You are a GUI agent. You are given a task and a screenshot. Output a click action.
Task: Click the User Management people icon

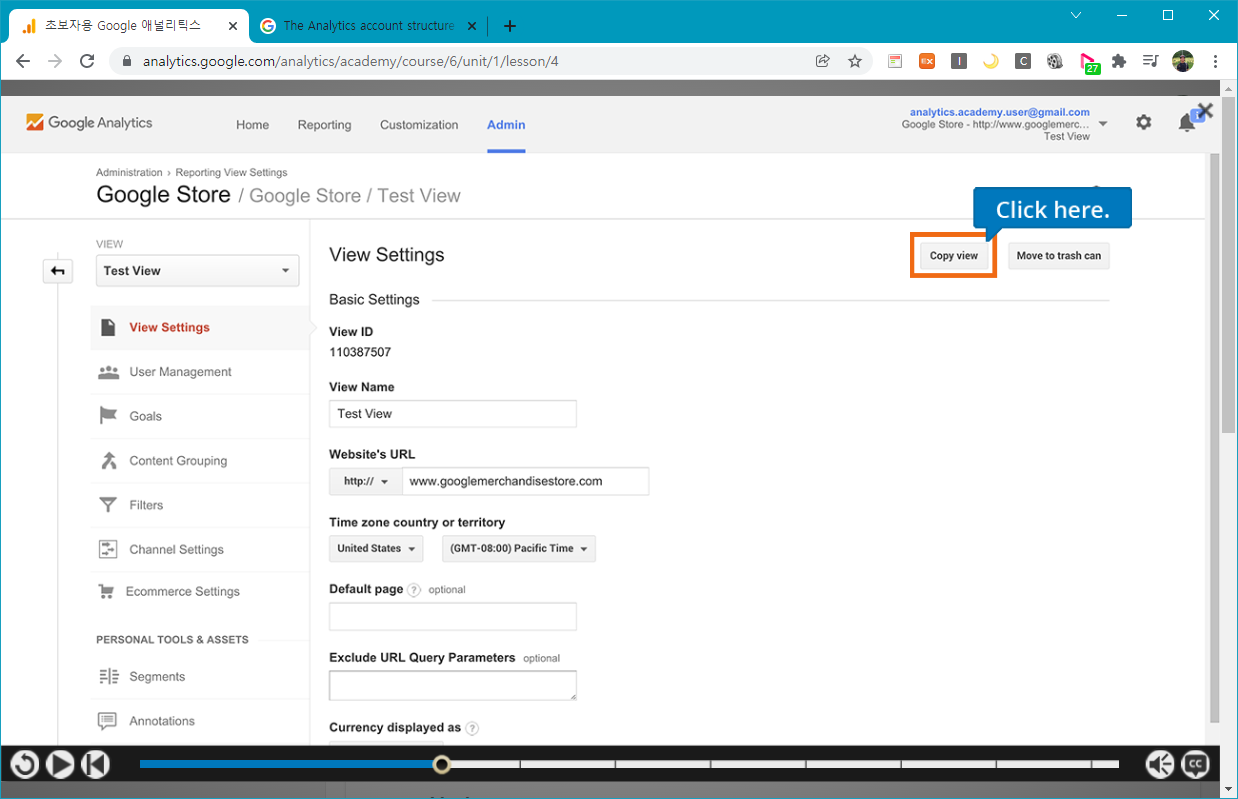(x=108, y=372)
